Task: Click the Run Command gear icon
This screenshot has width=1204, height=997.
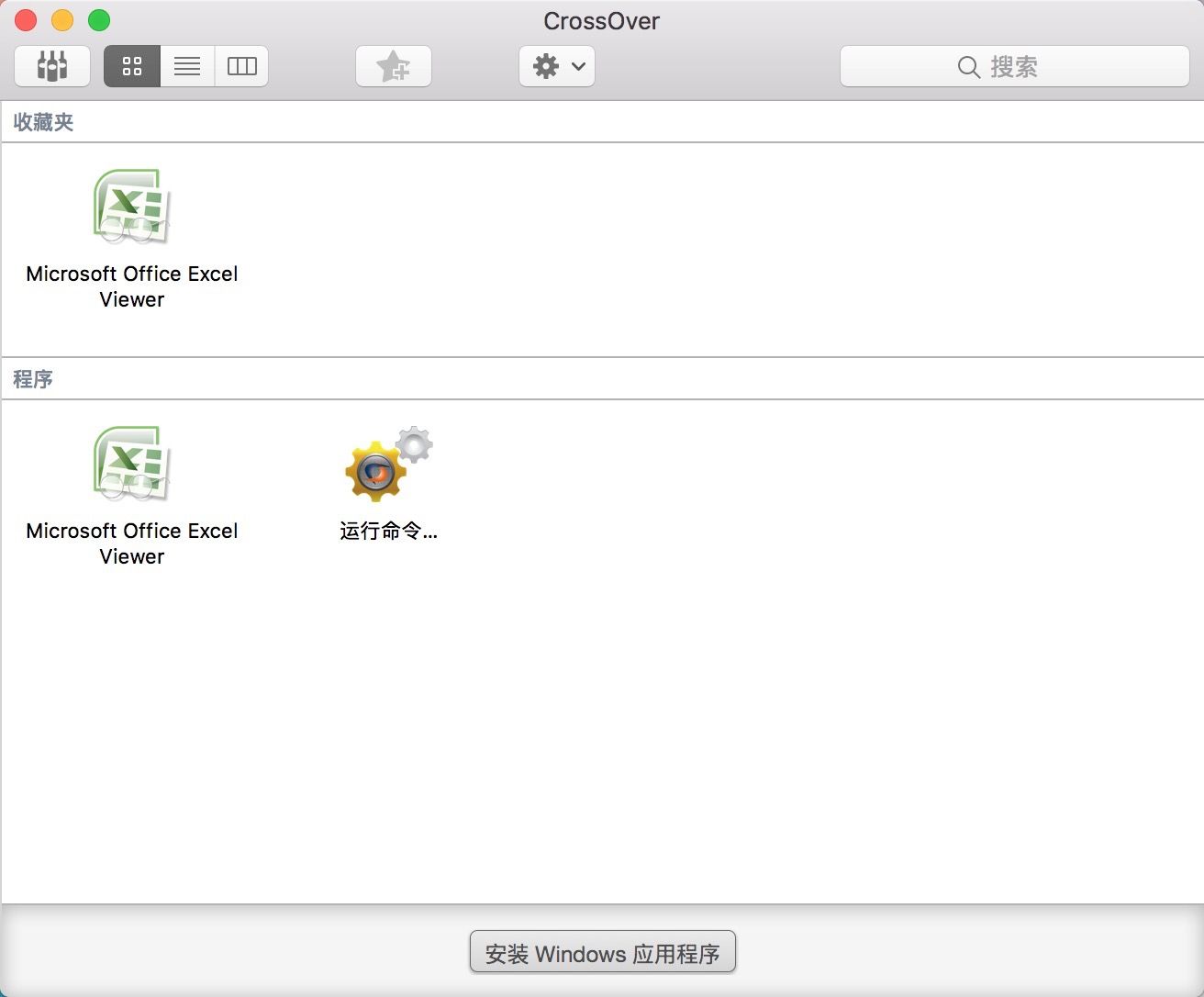Action: coord(388,464)
